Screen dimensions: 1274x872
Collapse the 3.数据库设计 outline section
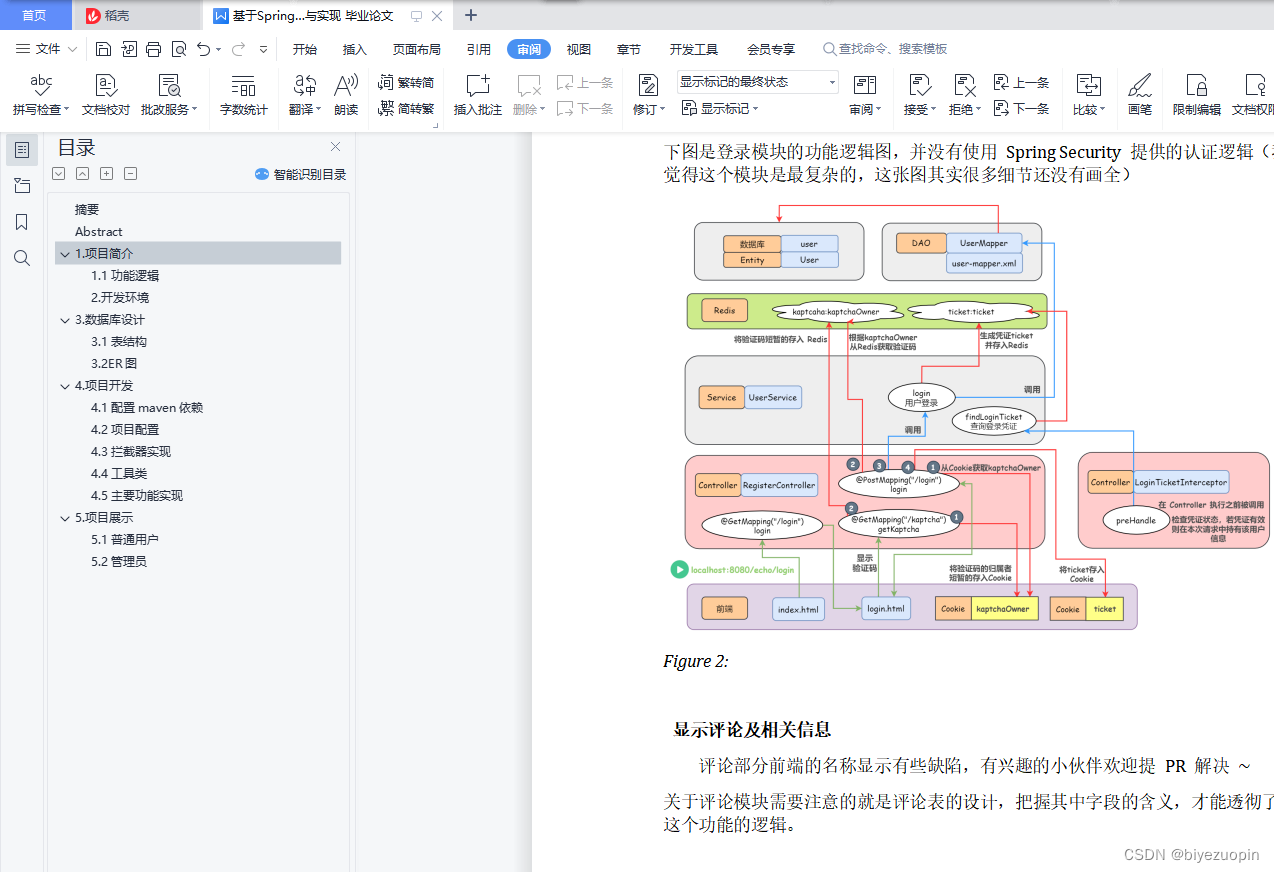pyautogui.click(x=64, y=320)
